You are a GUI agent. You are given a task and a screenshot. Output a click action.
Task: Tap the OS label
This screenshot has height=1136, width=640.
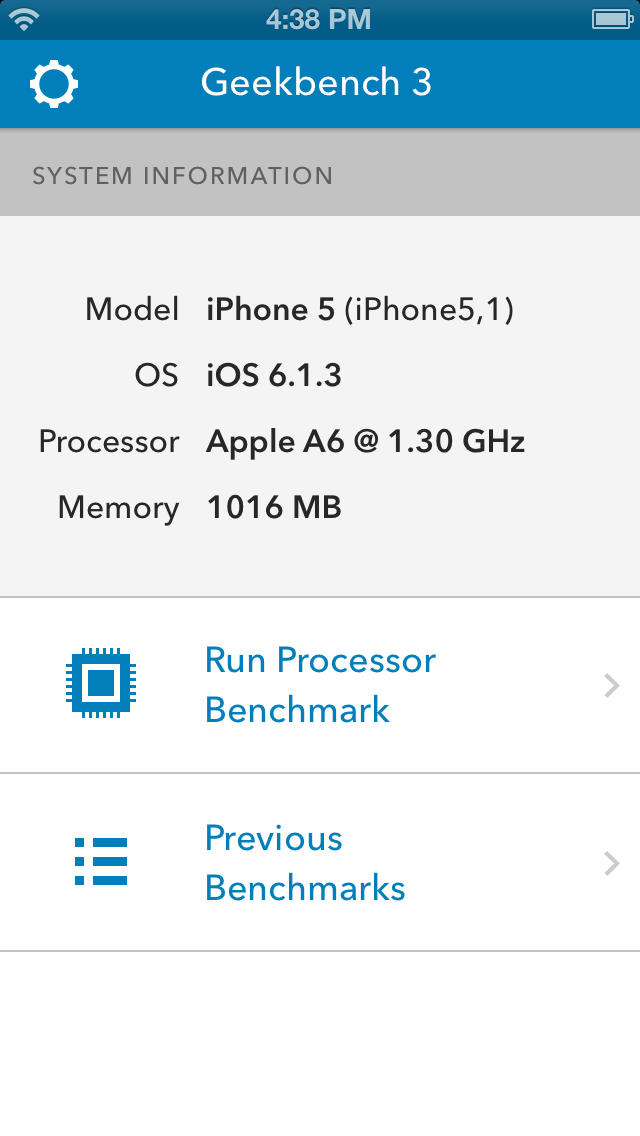[x=156, y=376]
